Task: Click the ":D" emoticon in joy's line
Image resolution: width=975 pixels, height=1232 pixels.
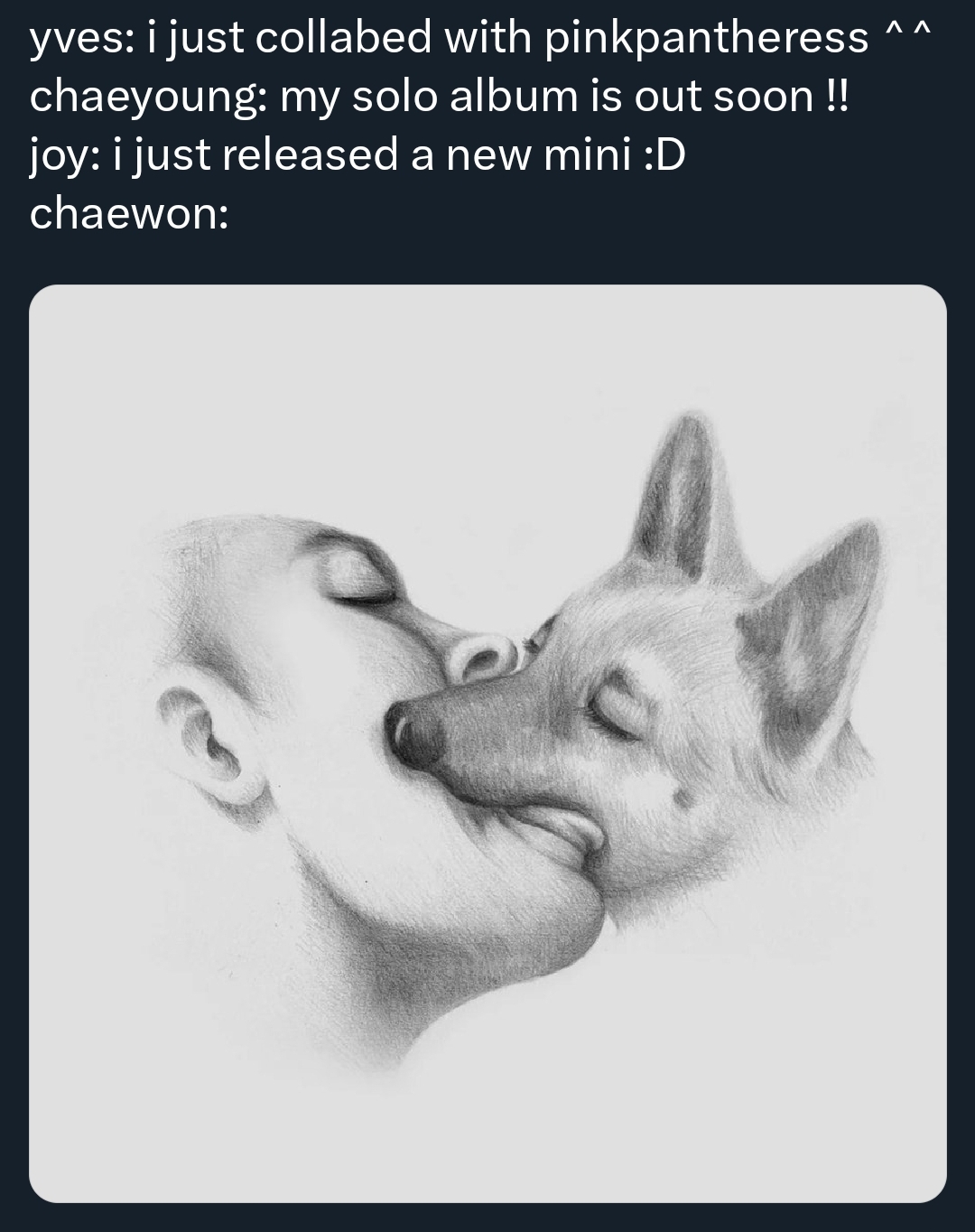Action: point(665,154)
